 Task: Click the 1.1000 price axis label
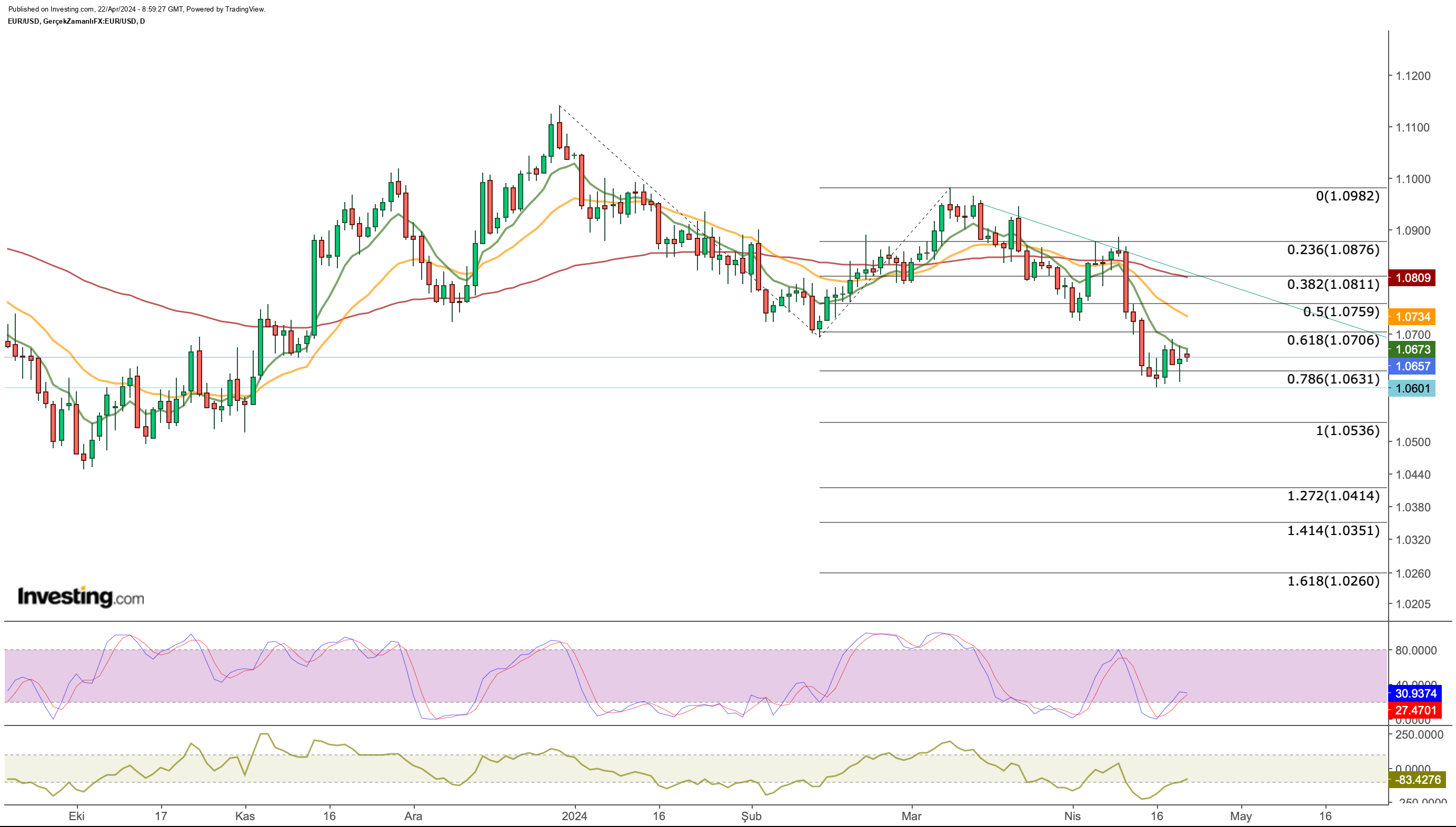(x=1413, y=179)
